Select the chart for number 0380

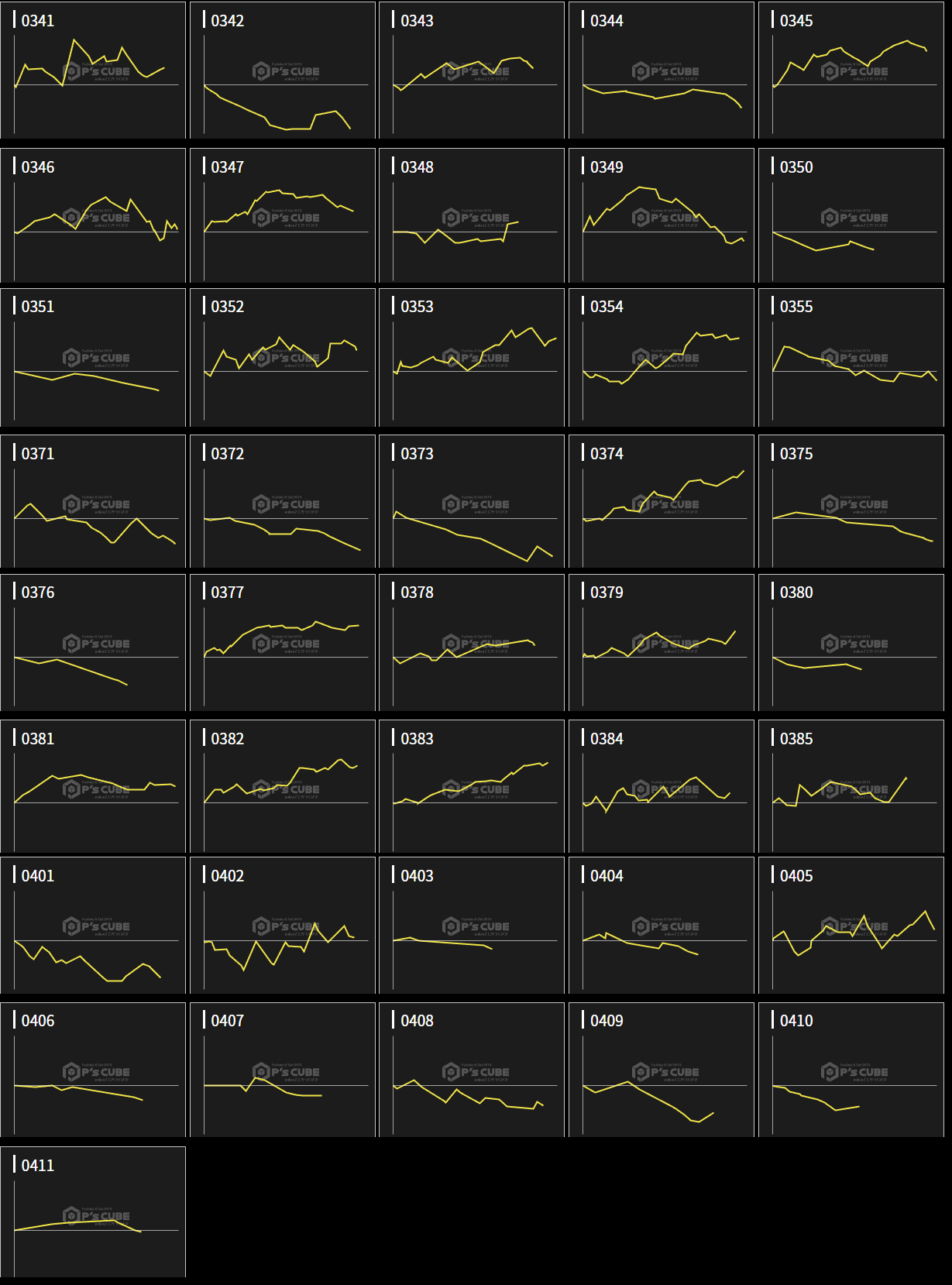(x=851, y=643)
